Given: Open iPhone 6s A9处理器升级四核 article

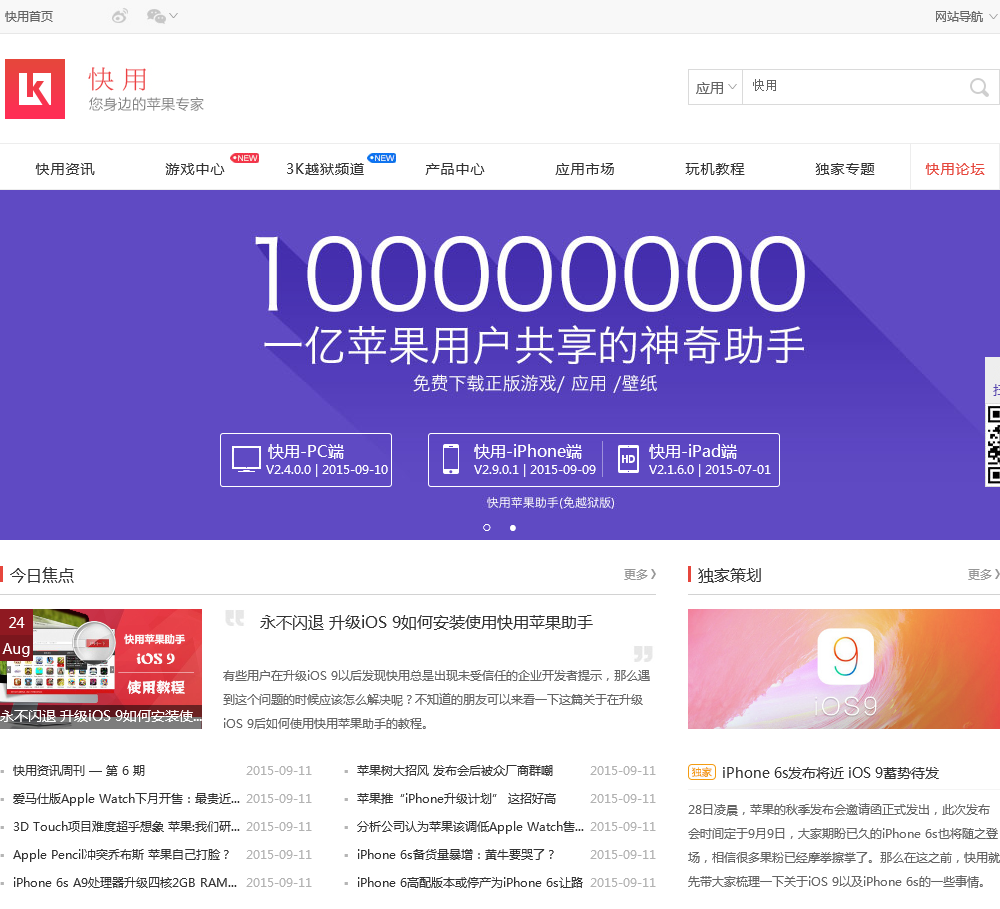Looking at the screenshot, I should pyautogui.click(x=125, y=883).
